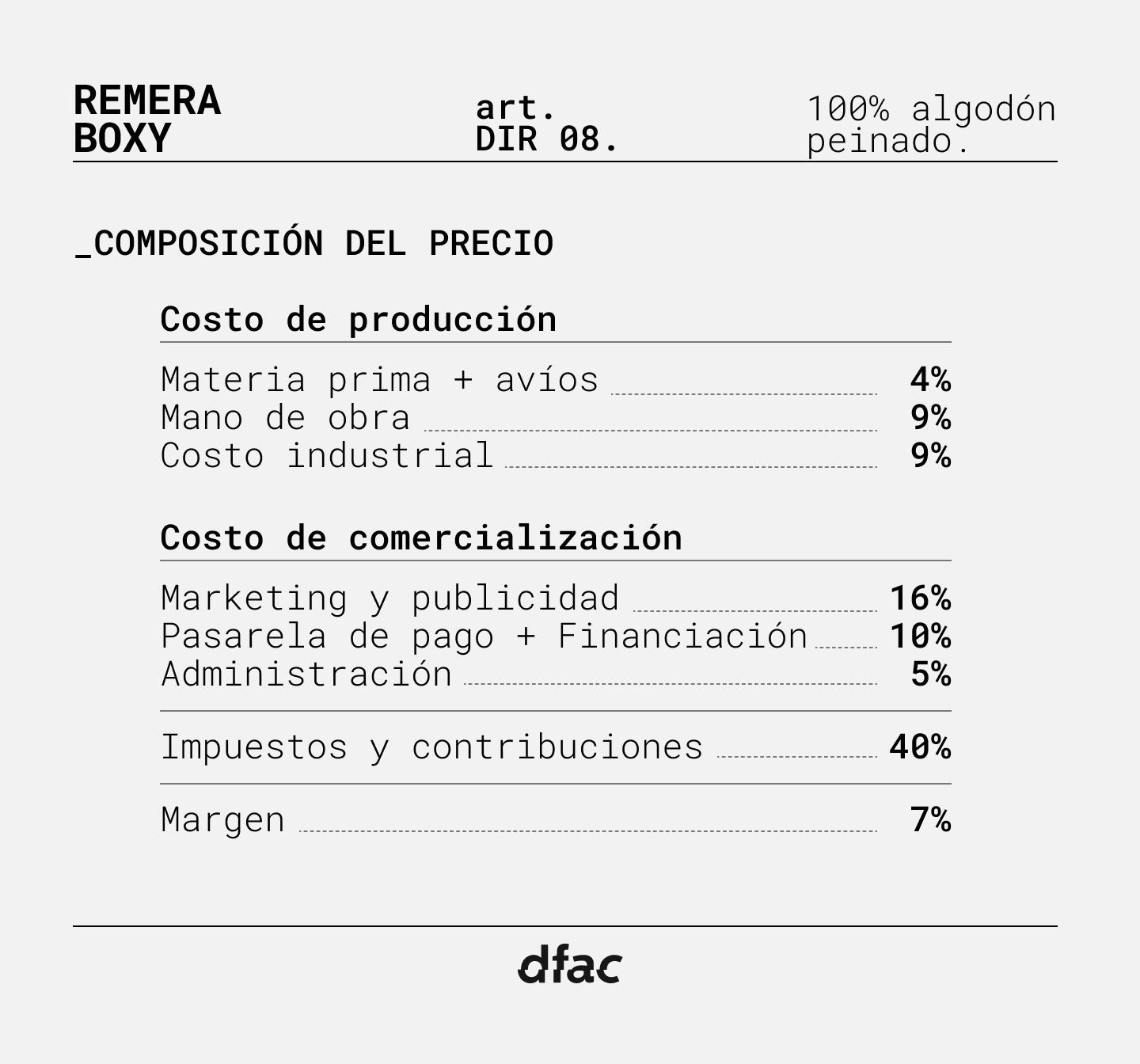Select the Costo de producción section header
1140x1064 pixels.
click(359, 319)
